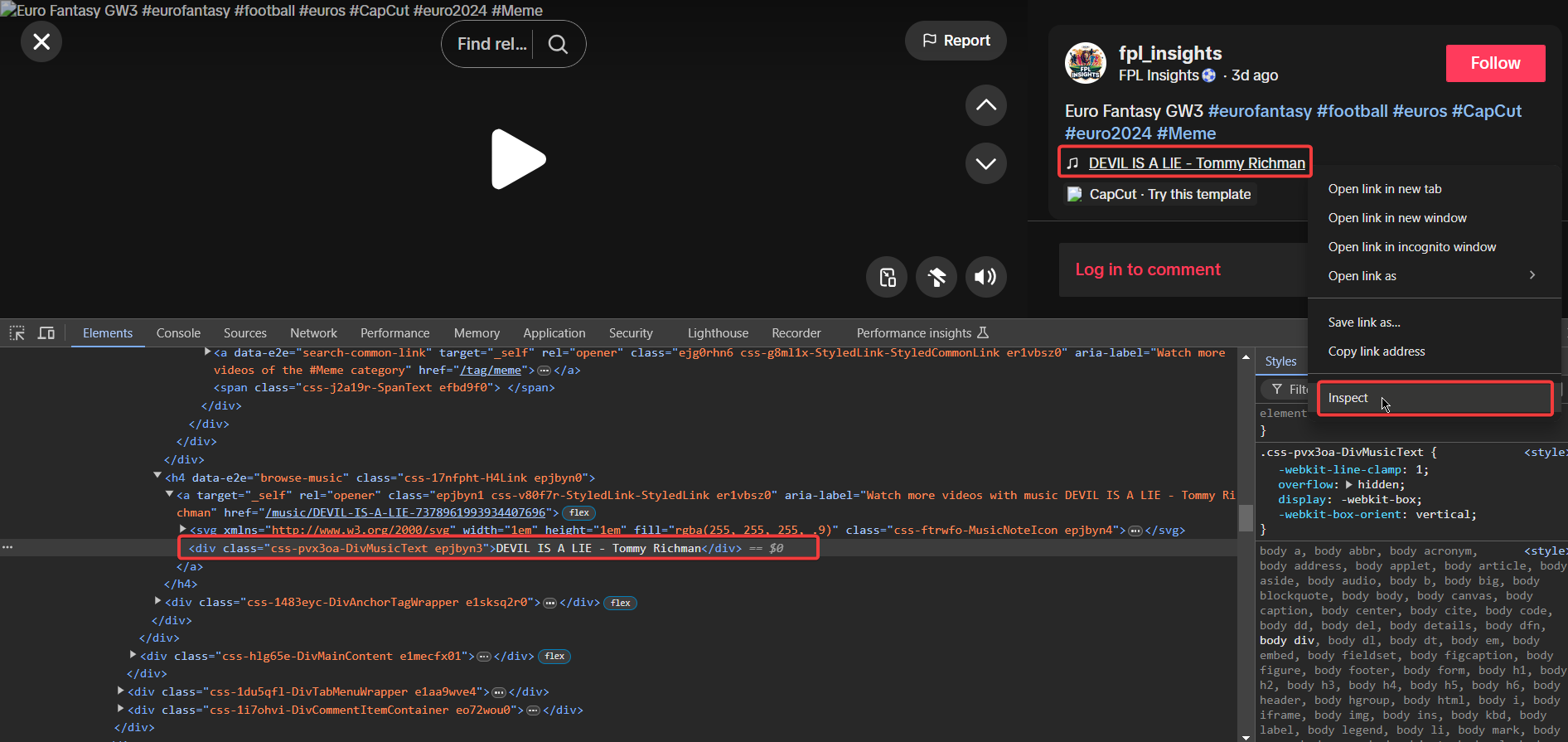
Task: Open the #Meme hashtag link
Action: 1186,133
